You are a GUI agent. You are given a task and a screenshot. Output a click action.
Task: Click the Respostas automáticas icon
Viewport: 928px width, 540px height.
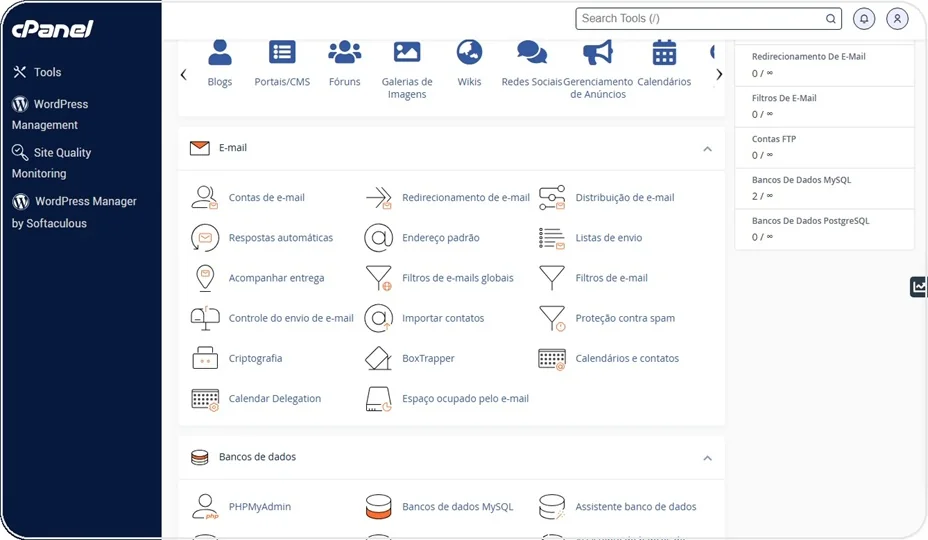(205, 237)
